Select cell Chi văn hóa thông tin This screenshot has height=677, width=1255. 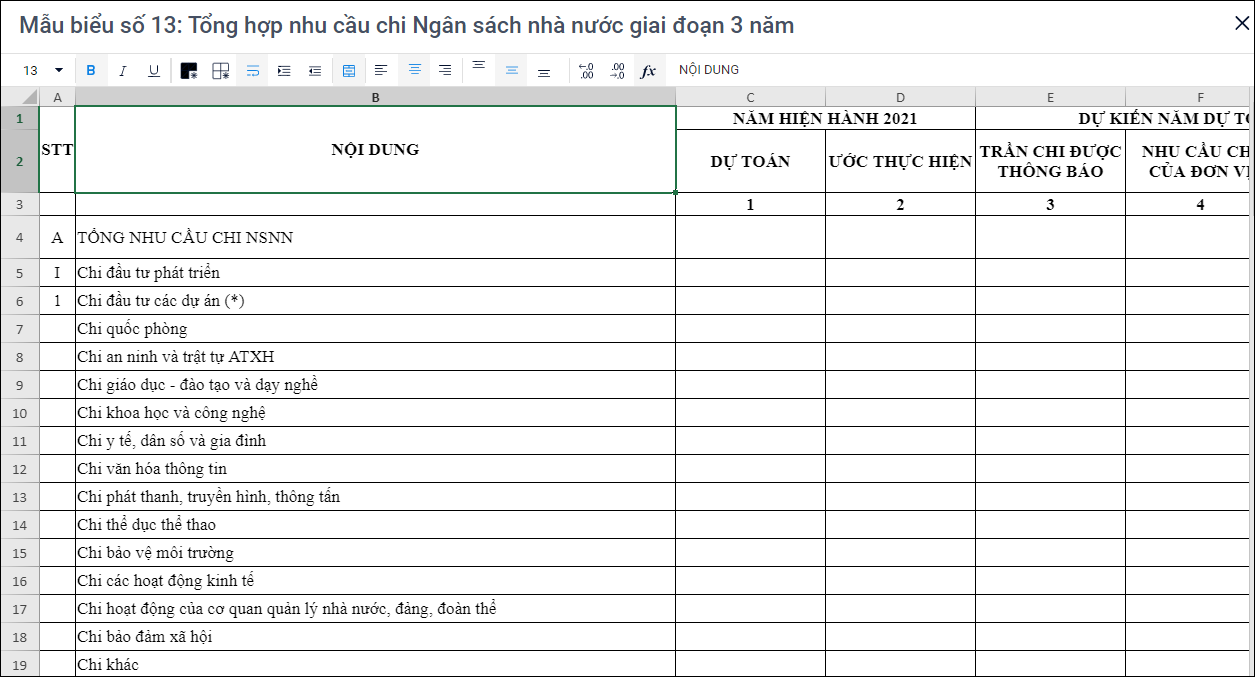pyautogui.click(x=375, y=469)
